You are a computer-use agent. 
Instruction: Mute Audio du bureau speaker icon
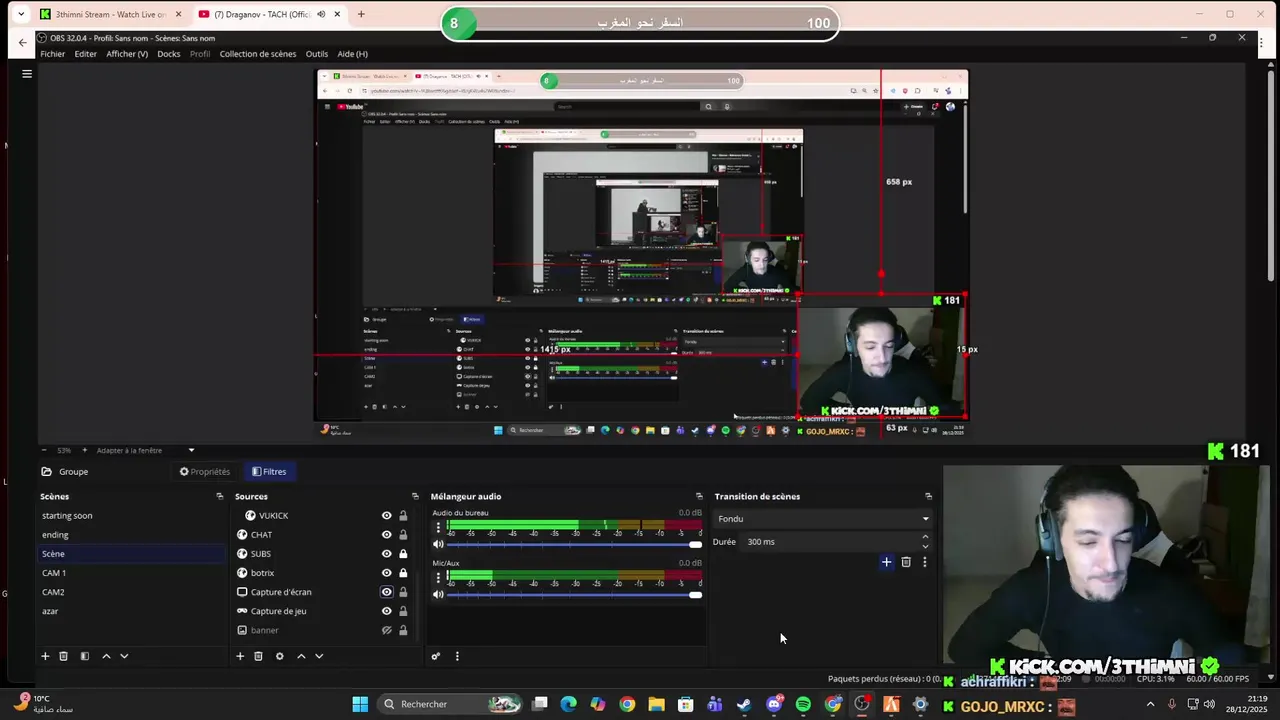(437, 544)
